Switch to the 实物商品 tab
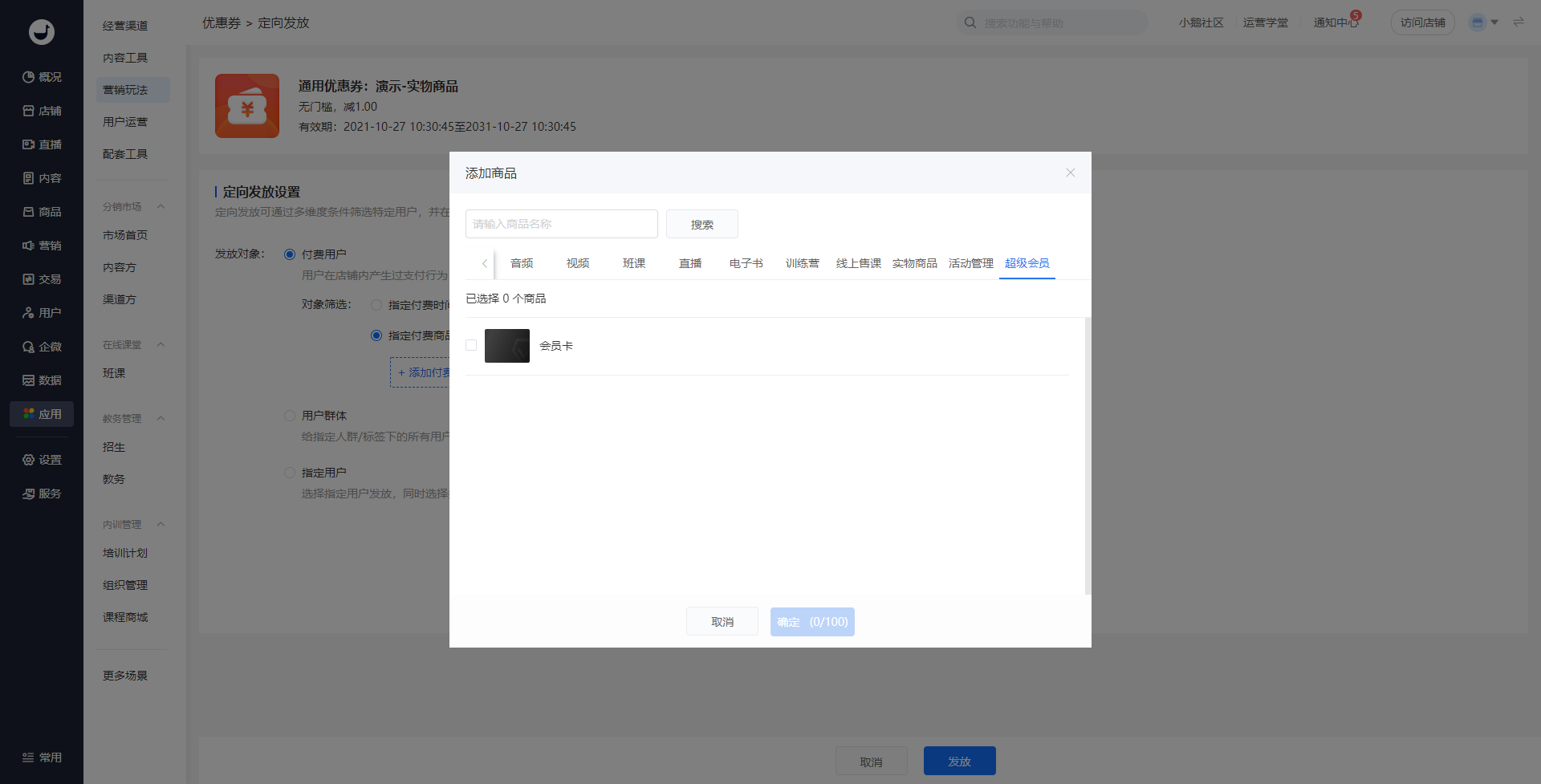The image size is (1541, 784). [914, 263]
